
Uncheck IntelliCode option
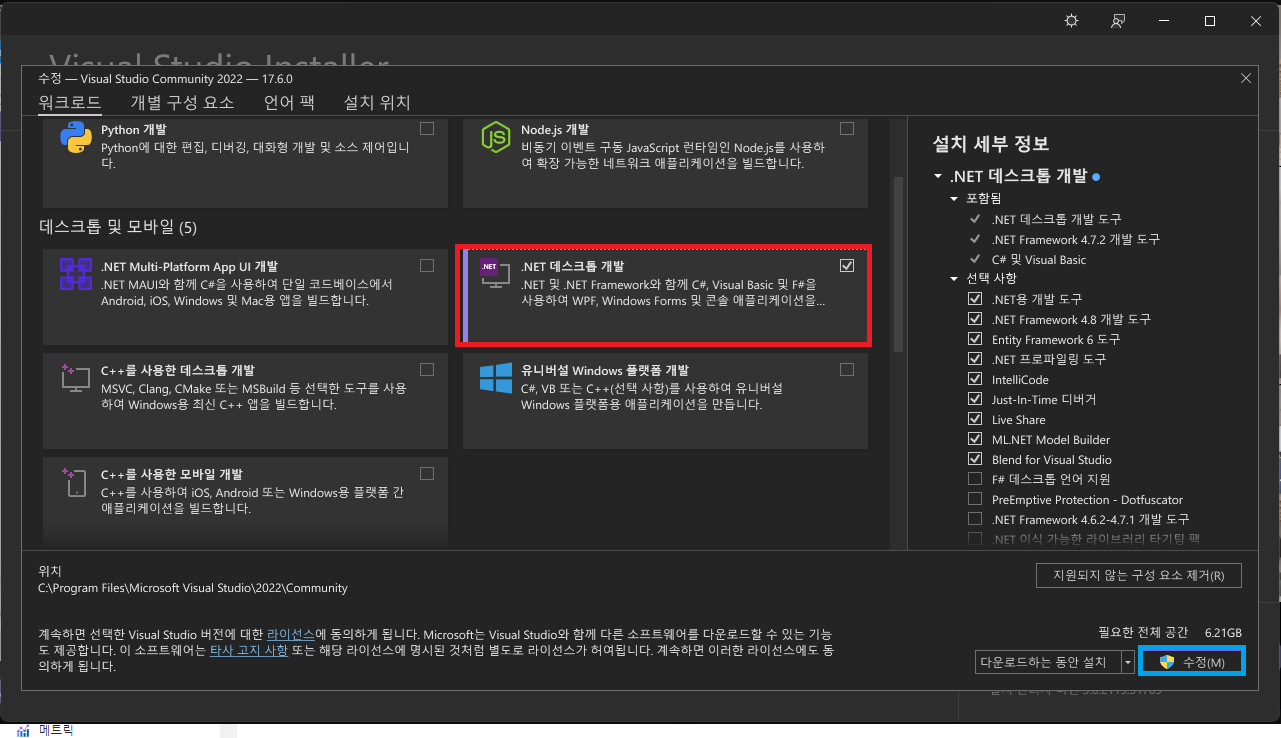point(975,379)
